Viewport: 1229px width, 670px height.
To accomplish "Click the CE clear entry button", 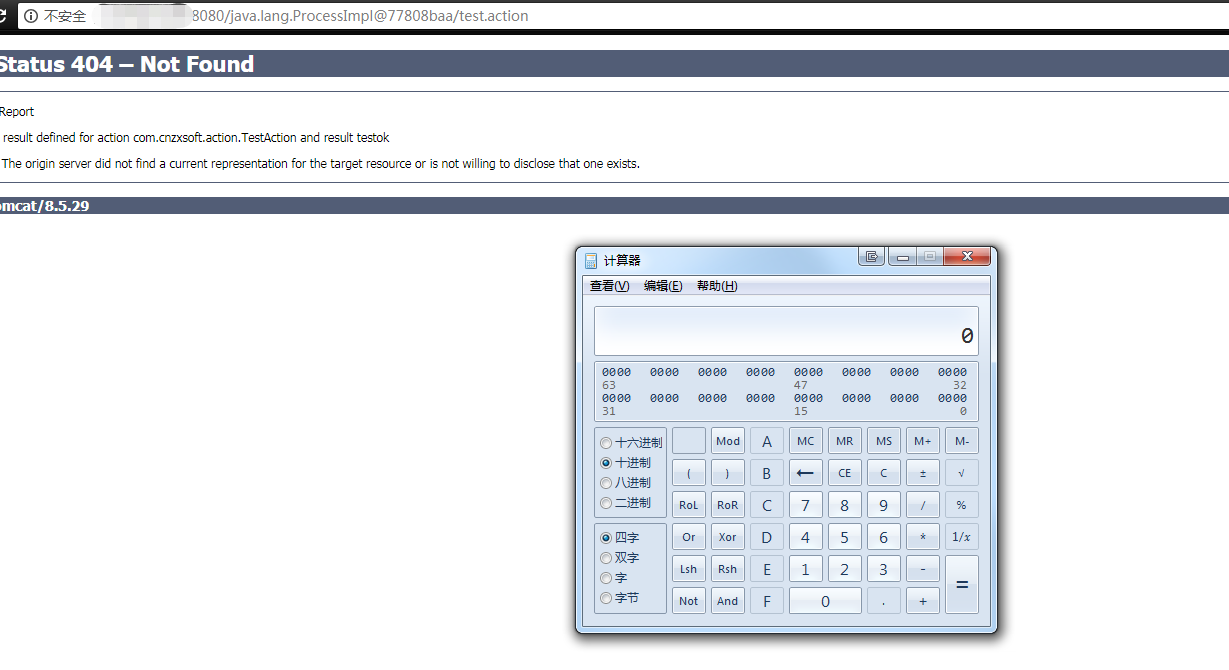I will click(845, 473).
